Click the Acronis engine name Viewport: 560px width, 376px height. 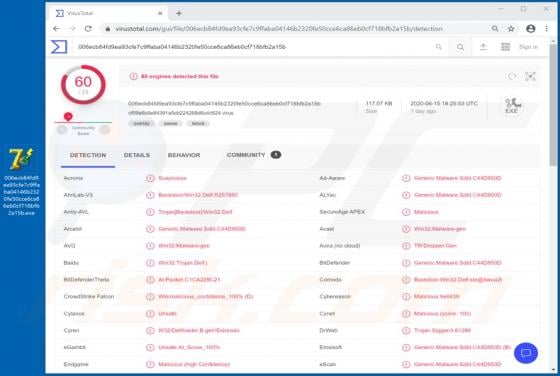tap(73, 178)
